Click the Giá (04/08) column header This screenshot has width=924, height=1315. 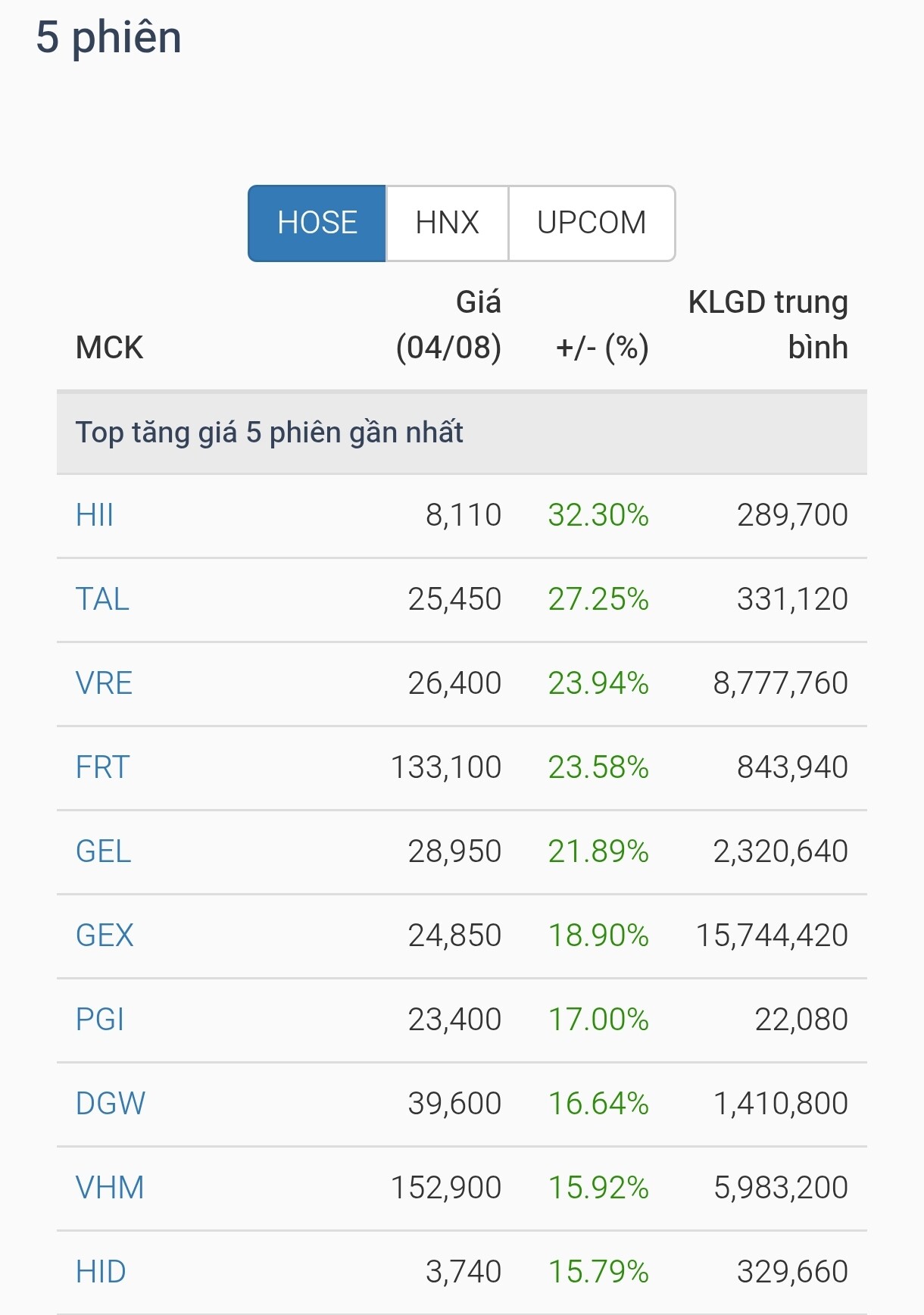pos(448,325)
